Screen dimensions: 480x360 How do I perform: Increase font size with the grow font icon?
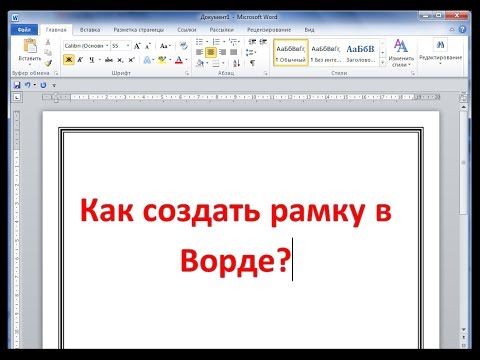137,46
